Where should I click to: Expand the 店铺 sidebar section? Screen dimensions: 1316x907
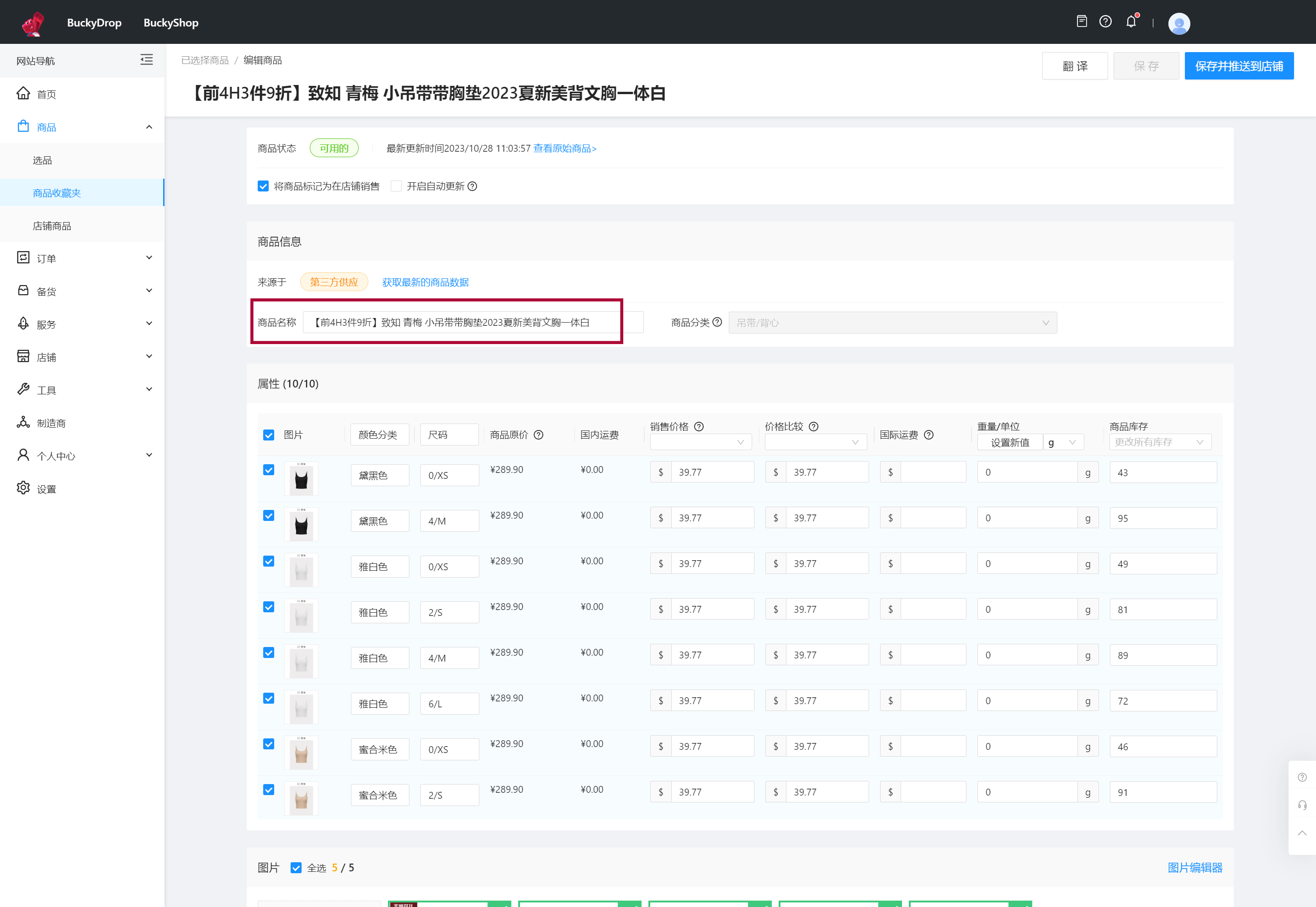[149, 357]
